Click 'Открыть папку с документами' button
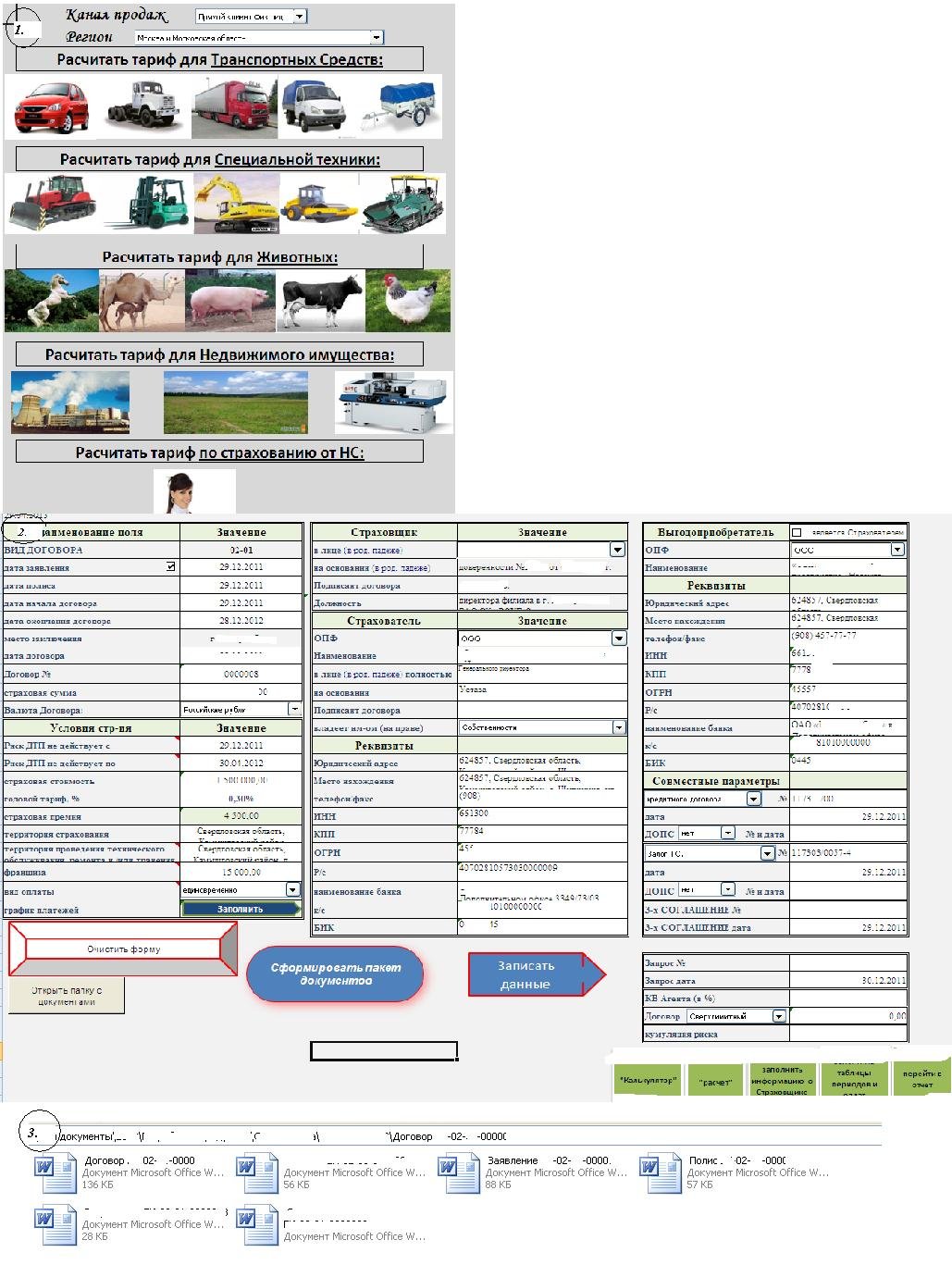This screenshot has width=952, height=1265. click(67, 996)
